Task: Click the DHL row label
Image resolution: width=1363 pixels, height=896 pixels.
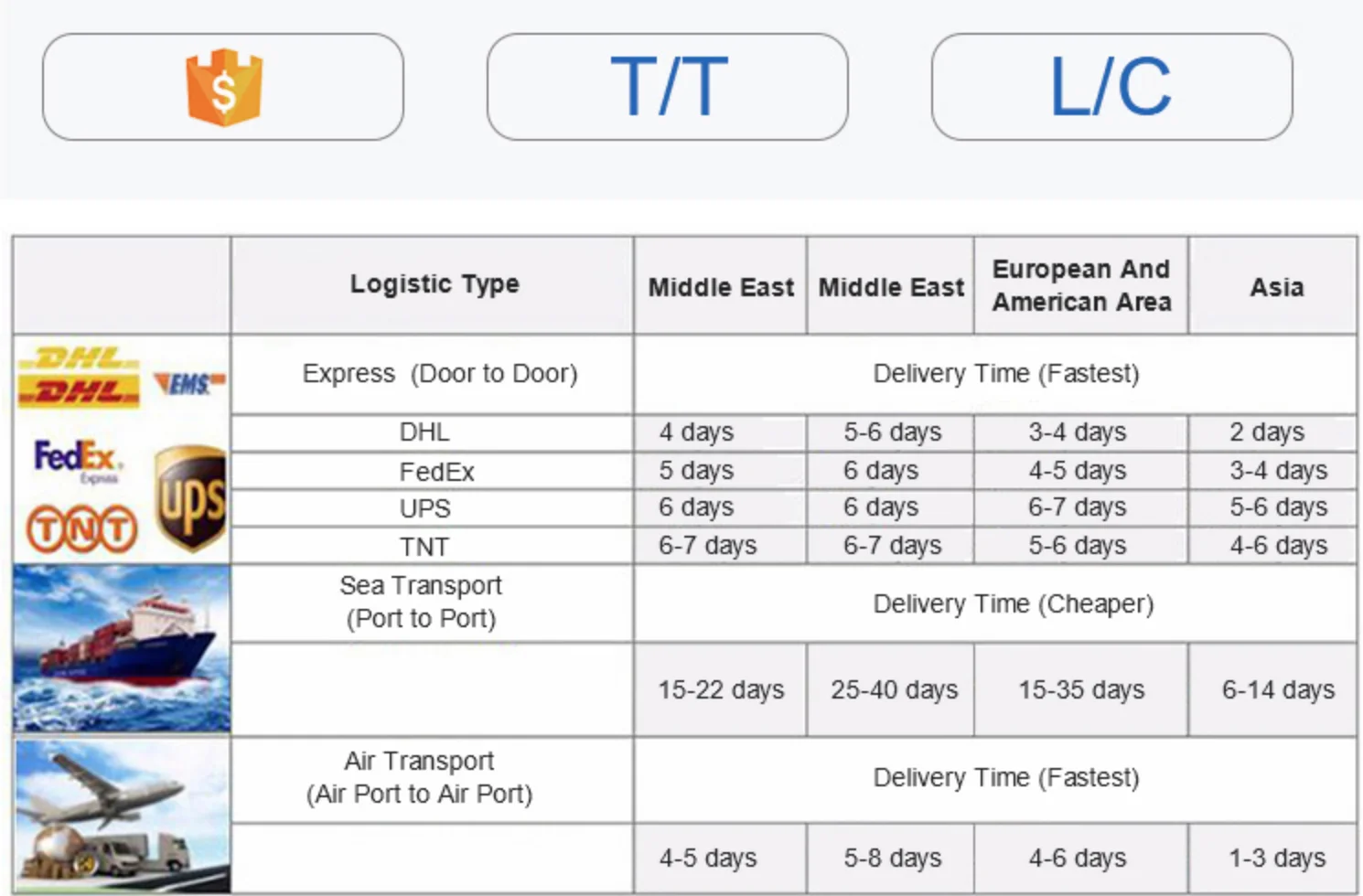Action: coord(424,432)
